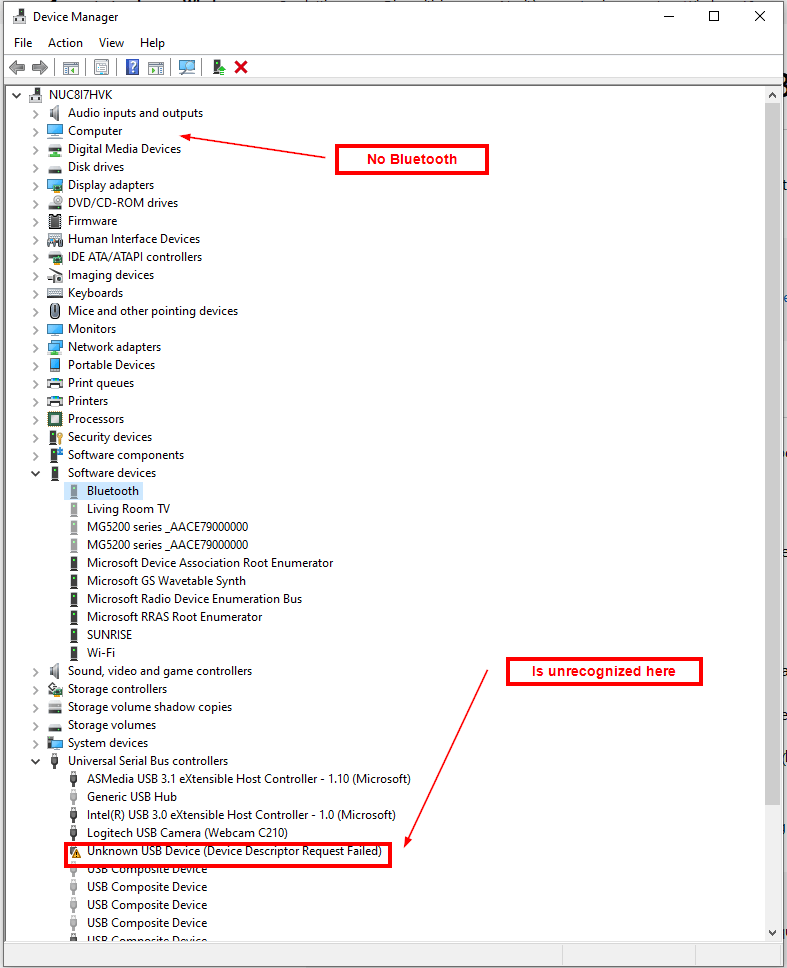The width and height of the screenshot is (787, 968).
Task: Expand the Disk drives category
Action: pyautogui.click(x=35, y=167)
